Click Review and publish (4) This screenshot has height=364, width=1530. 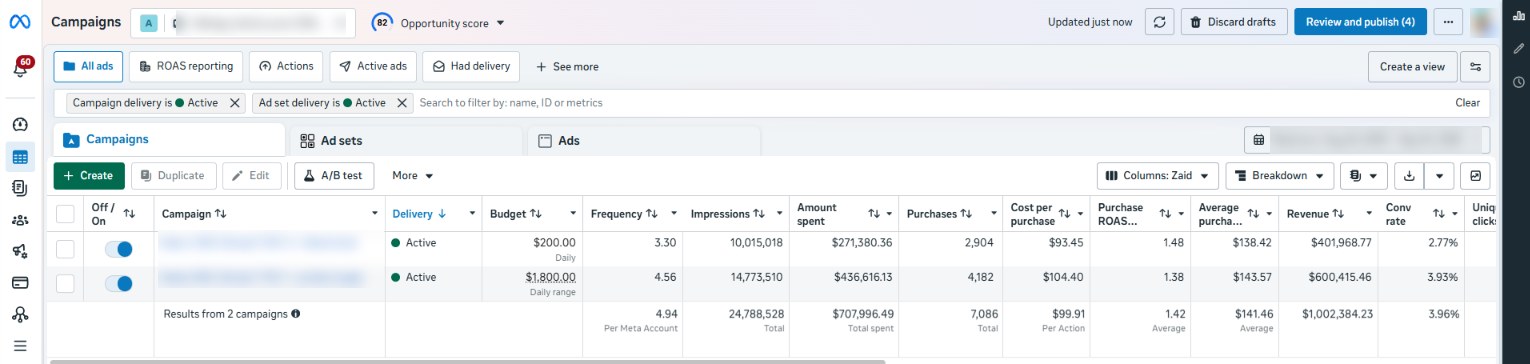tap(1360, 22)
